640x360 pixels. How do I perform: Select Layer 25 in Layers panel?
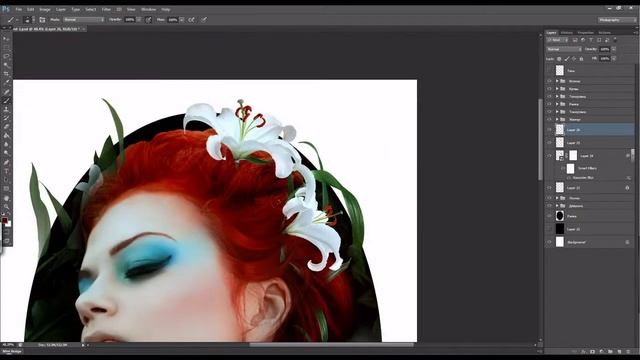tap(591, 143)
